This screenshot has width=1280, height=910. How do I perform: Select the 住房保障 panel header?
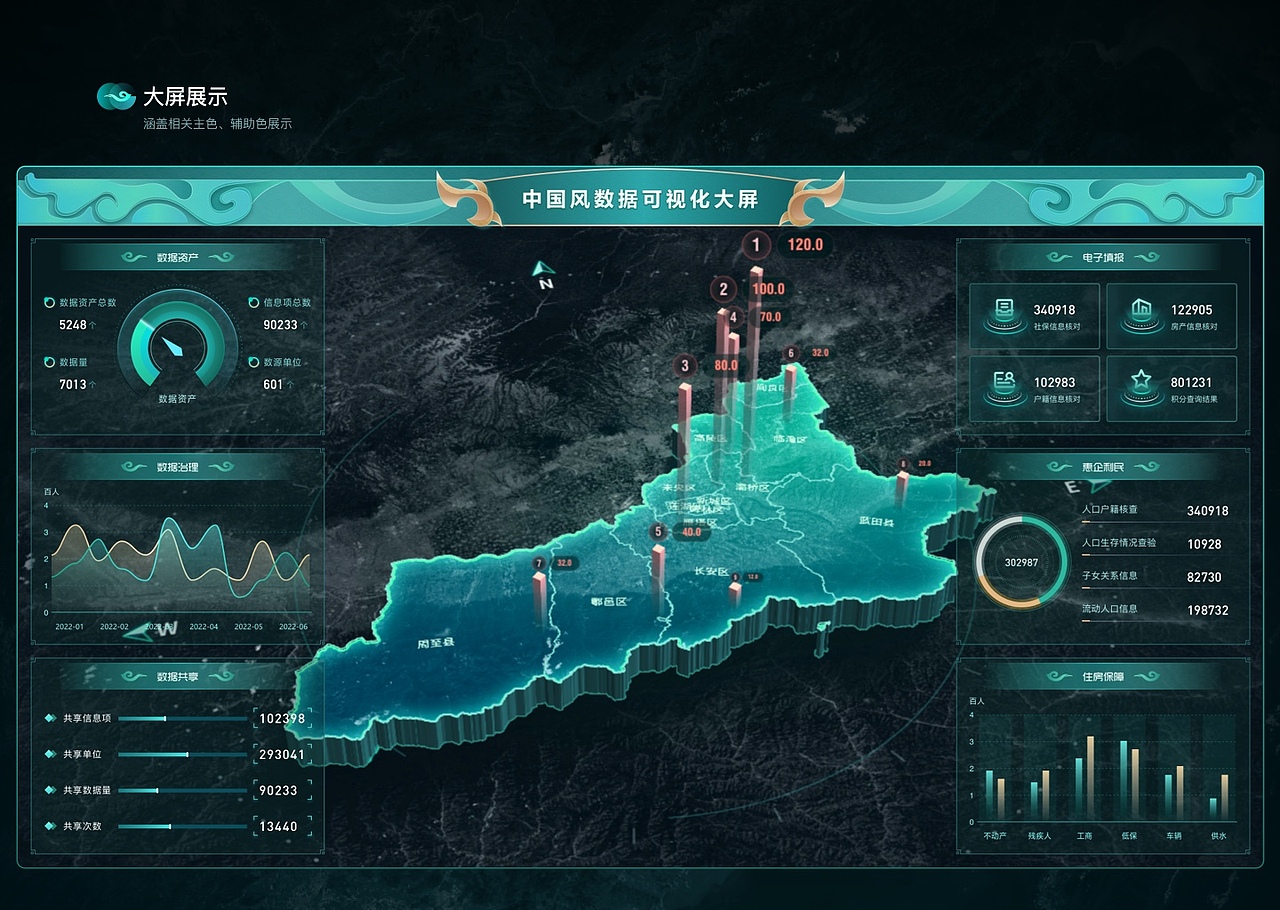tap(1103, 677)
